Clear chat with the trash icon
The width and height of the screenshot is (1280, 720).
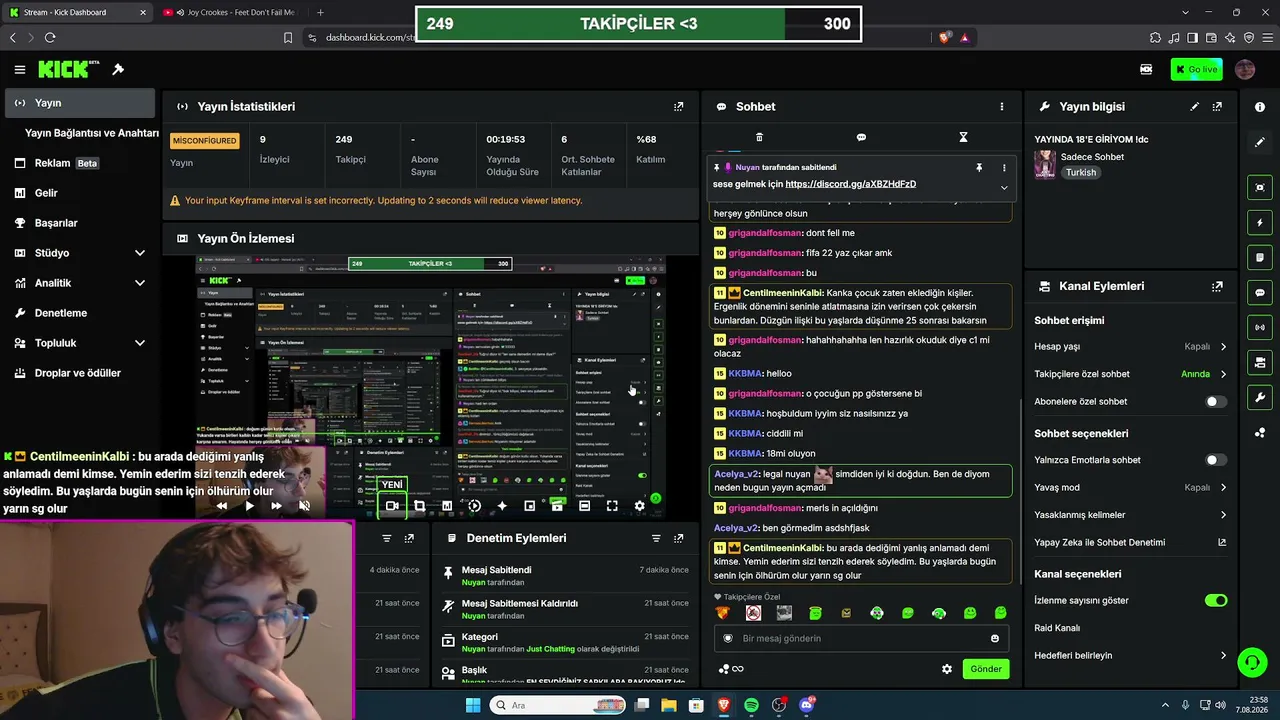click(x=759, y=137)
